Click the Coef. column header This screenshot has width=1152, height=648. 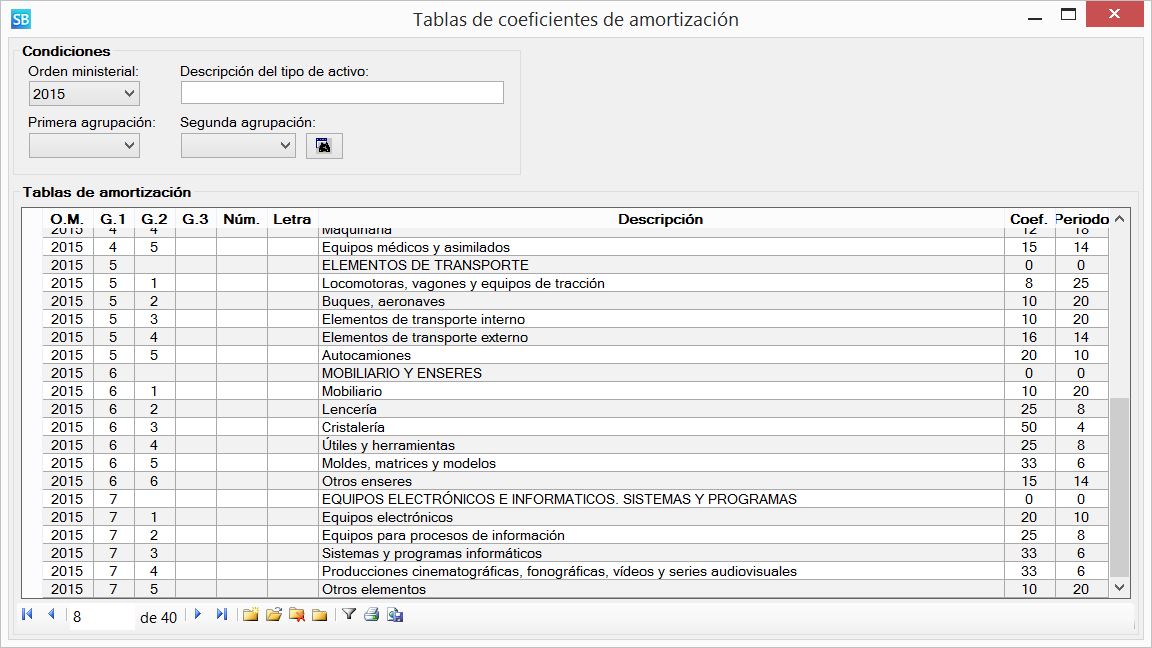tap(1029, 219)
